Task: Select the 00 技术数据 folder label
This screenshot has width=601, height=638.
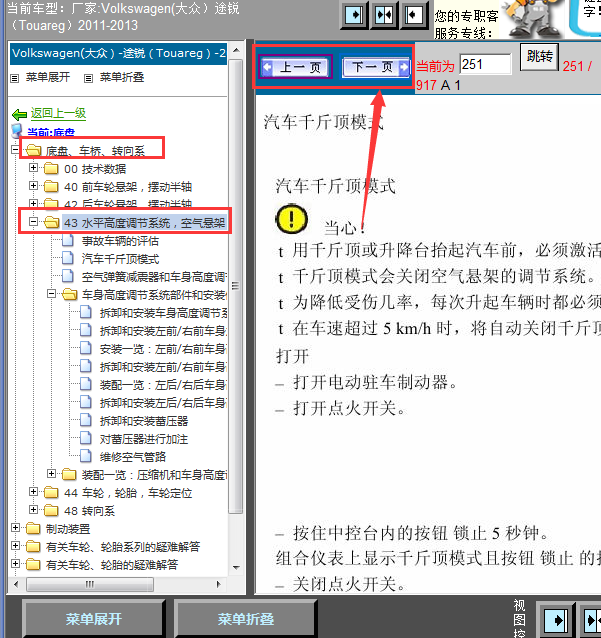Action: click(x=95, y=169)
